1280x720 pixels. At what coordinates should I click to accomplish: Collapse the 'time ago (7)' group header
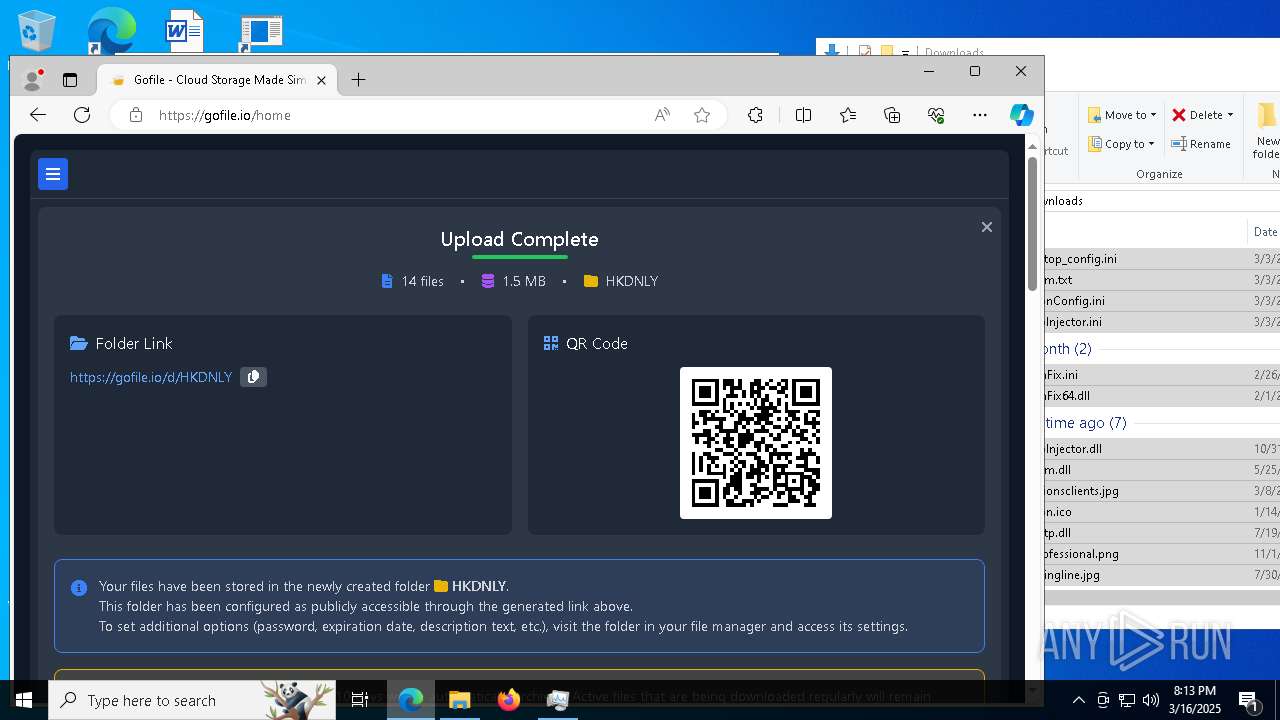[1086, 423]
